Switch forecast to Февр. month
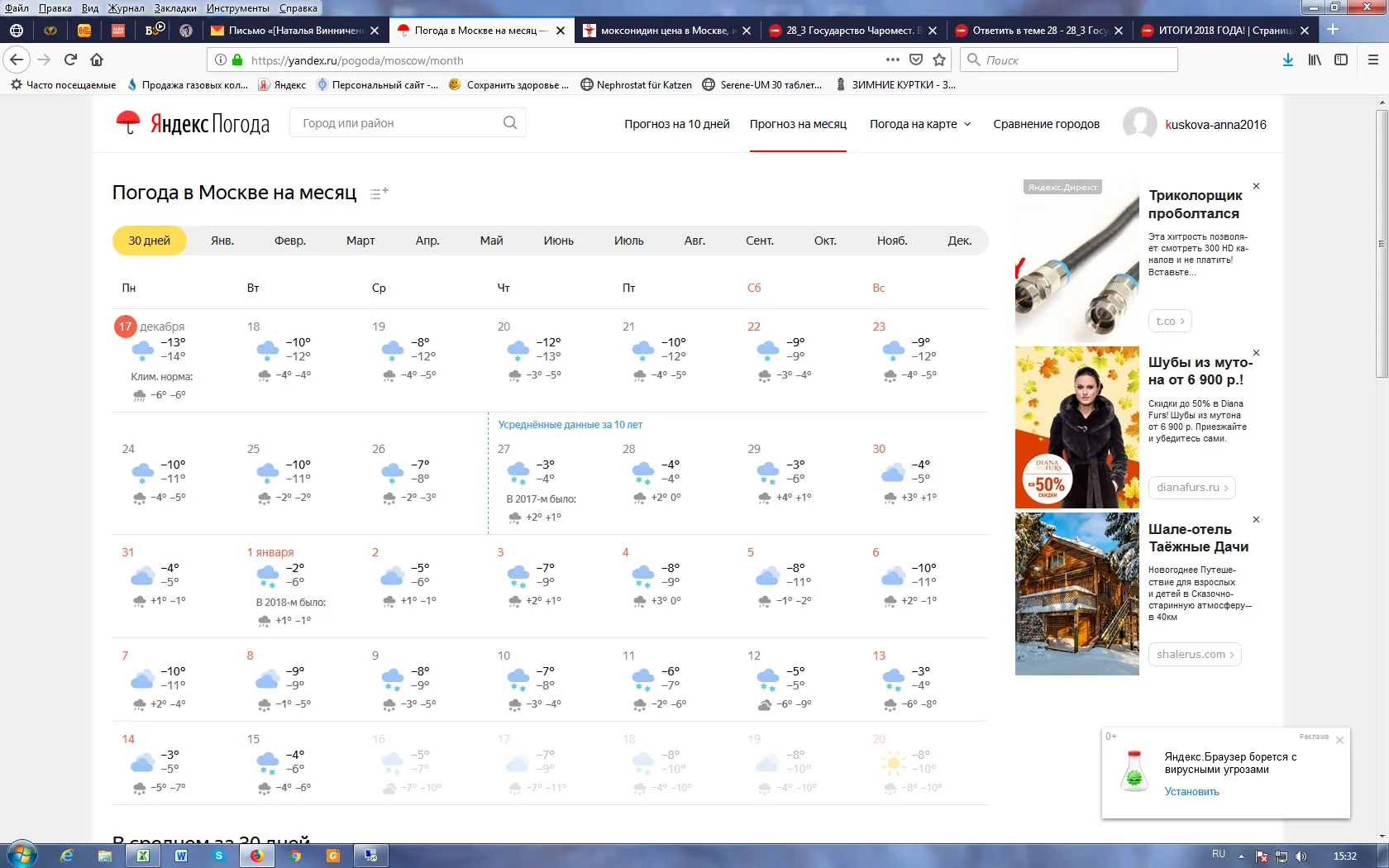The image size is (1389, 868). coord(289,241)
